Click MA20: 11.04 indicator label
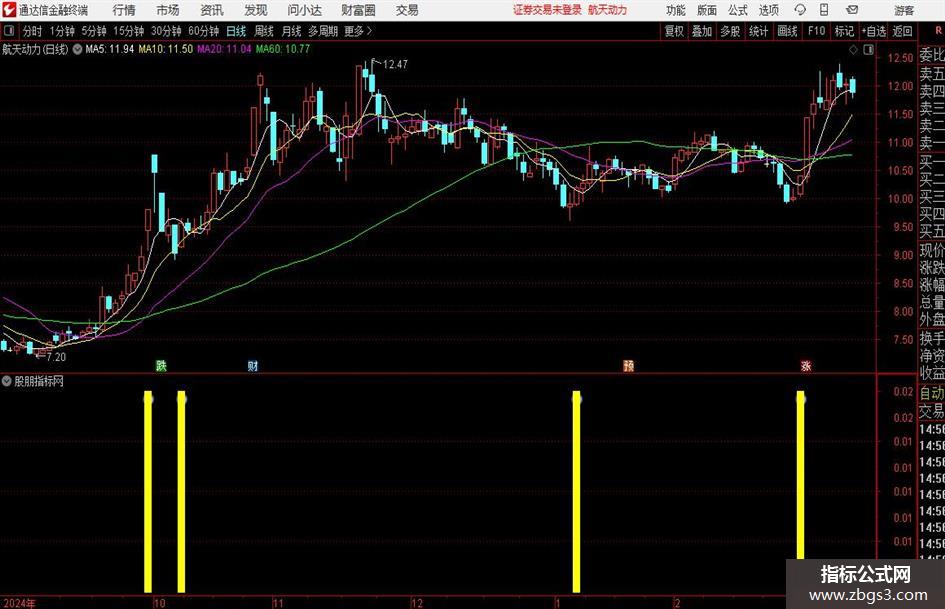The height and width of the screenshot is (609, 945). 224,49
